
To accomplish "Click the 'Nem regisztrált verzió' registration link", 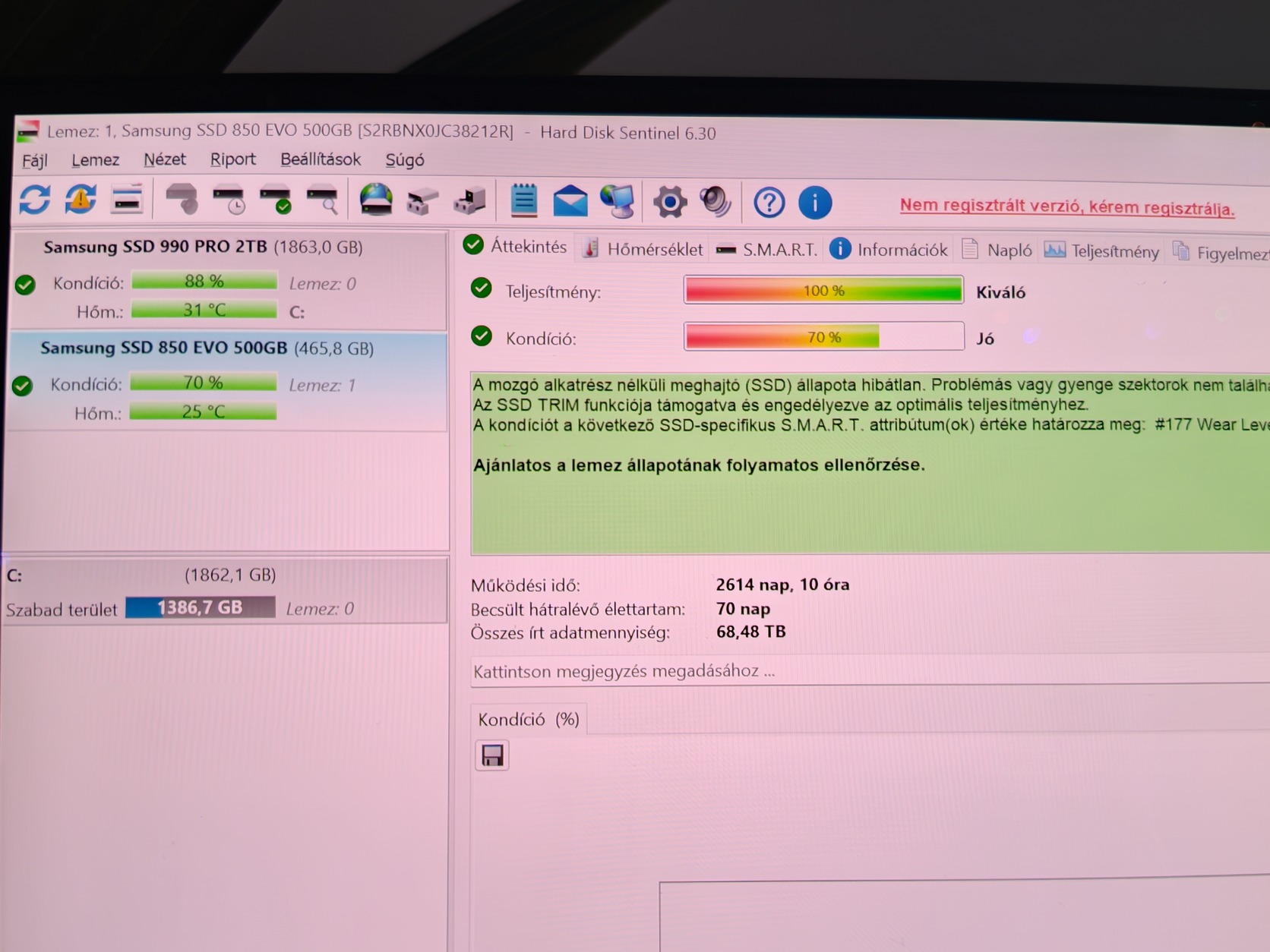I will [1067, 206].
